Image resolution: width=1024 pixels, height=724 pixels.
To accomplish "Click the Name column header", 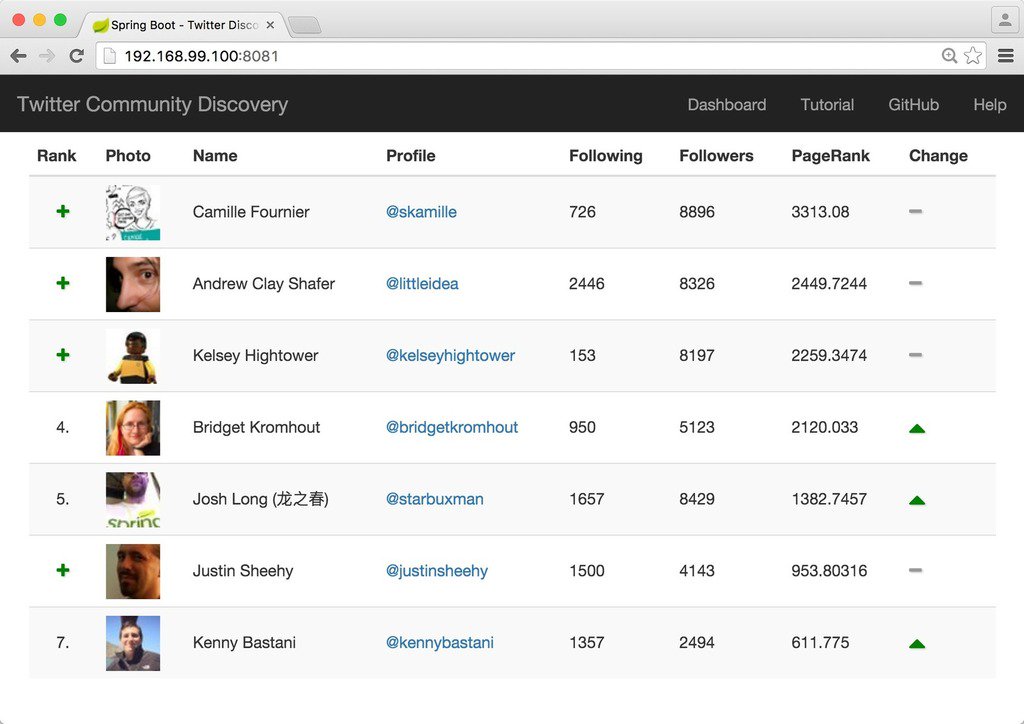I will coord(215,155).
